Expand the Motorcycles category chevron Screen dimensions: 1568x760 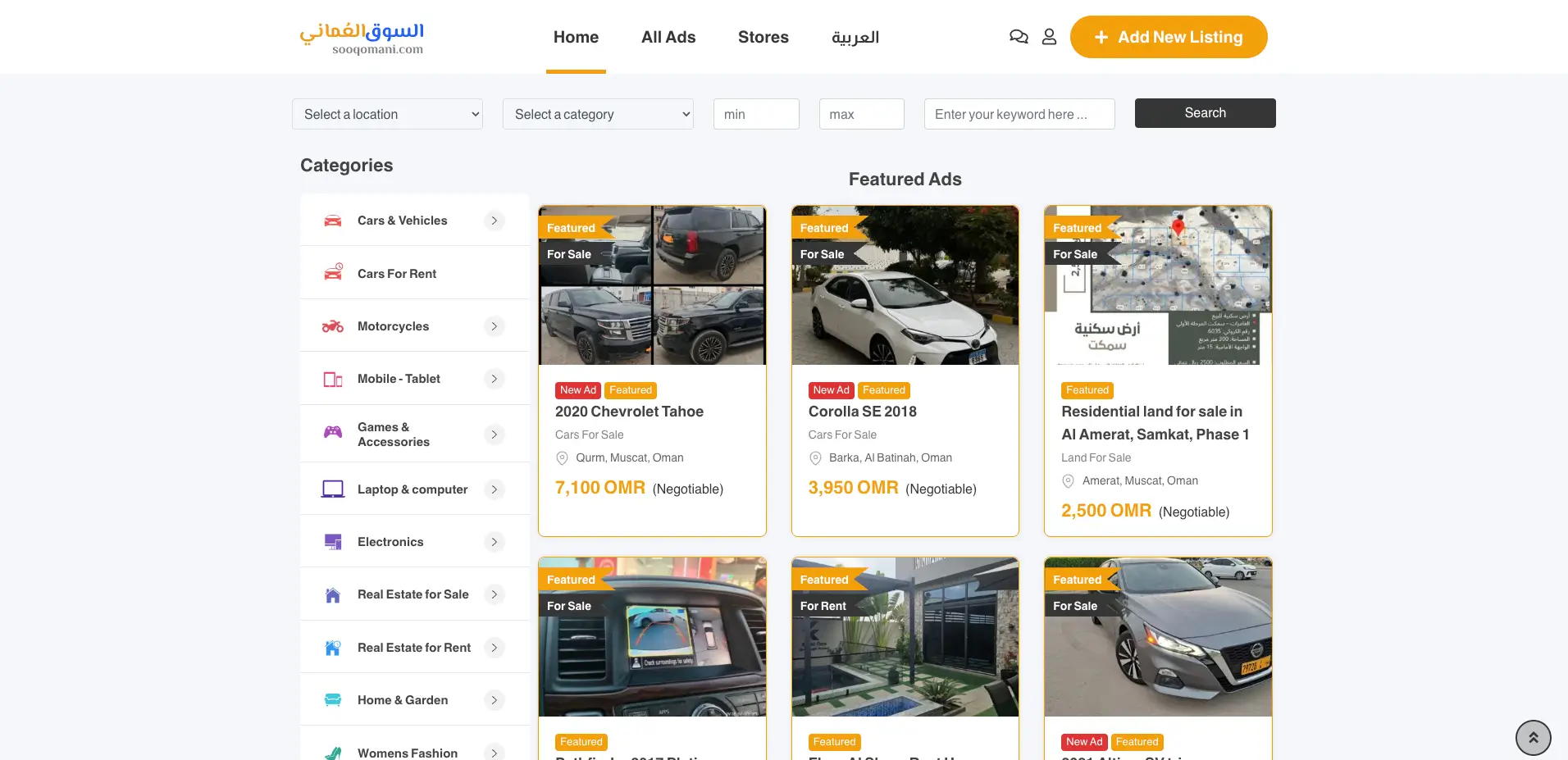pyautogui.click(x=494, y=326)
